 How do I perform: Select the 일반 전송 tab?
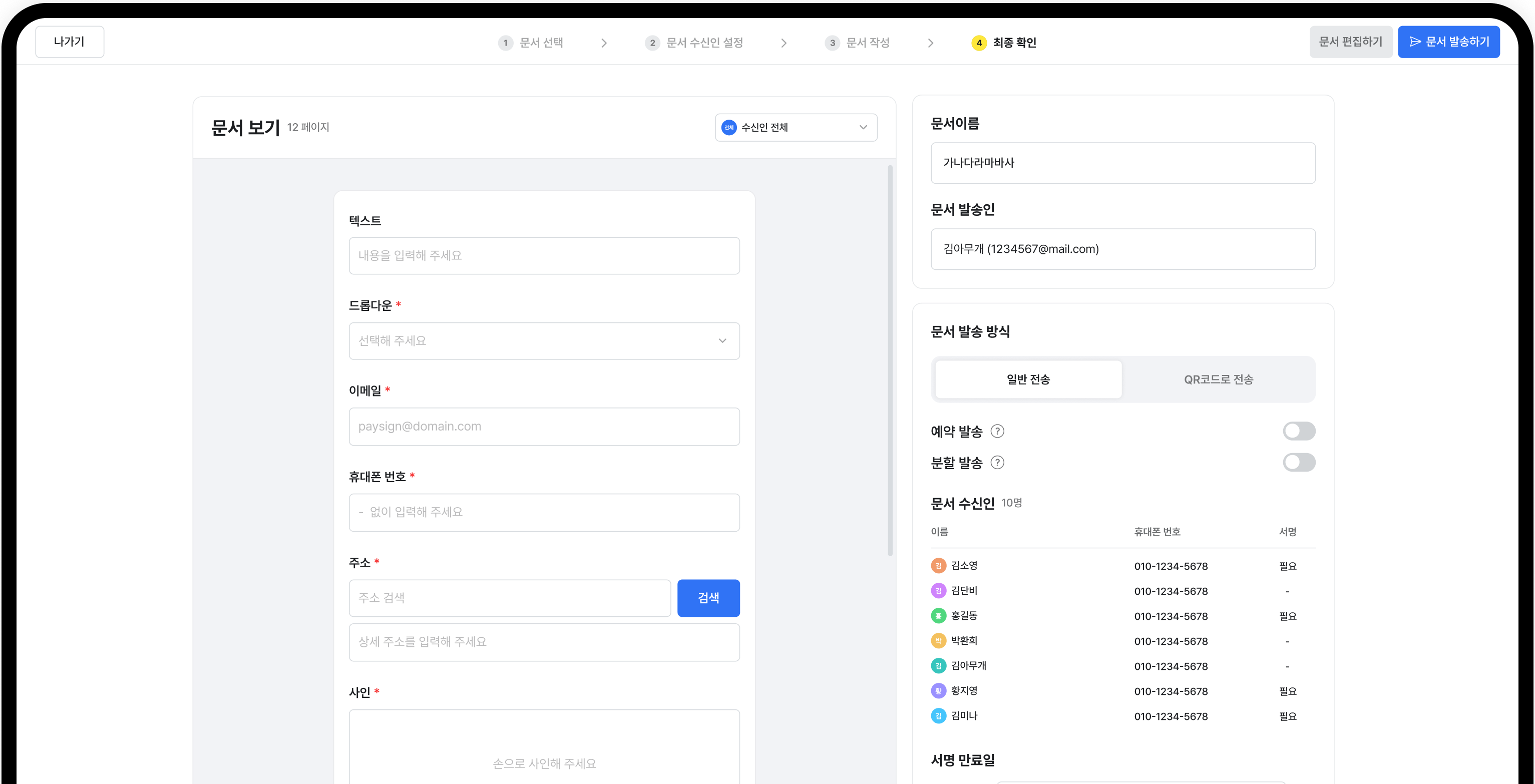coord(1028,379)
